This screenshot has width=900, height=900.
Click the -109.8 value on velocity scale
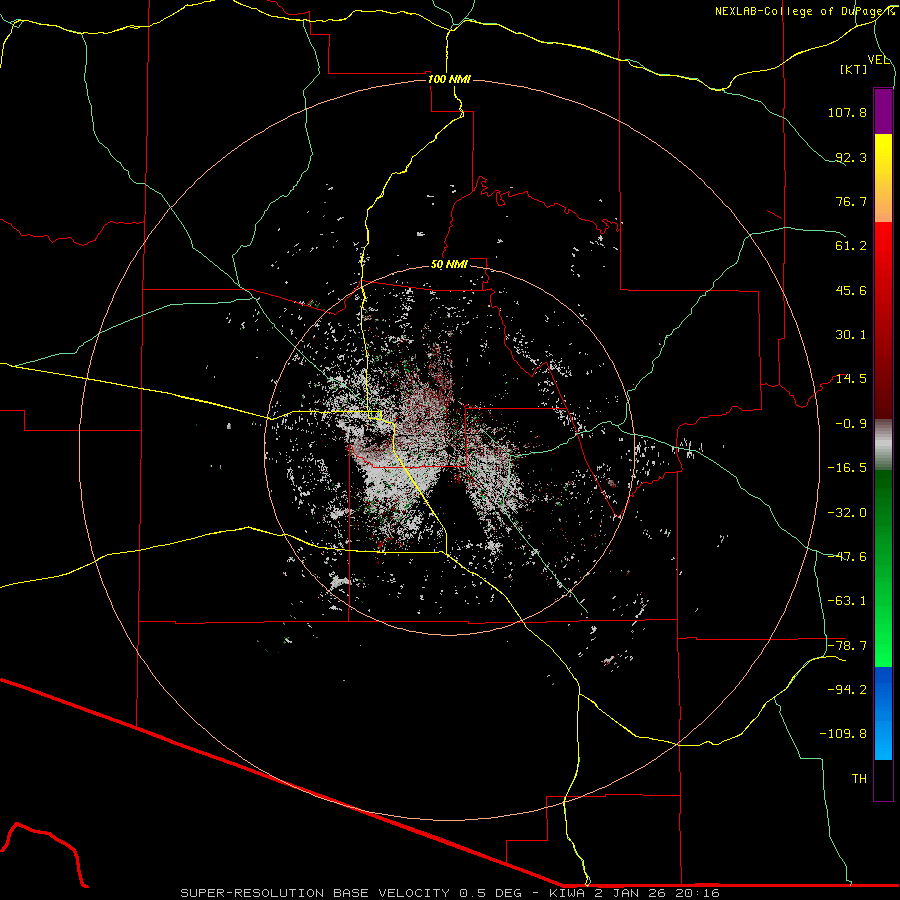844,734
